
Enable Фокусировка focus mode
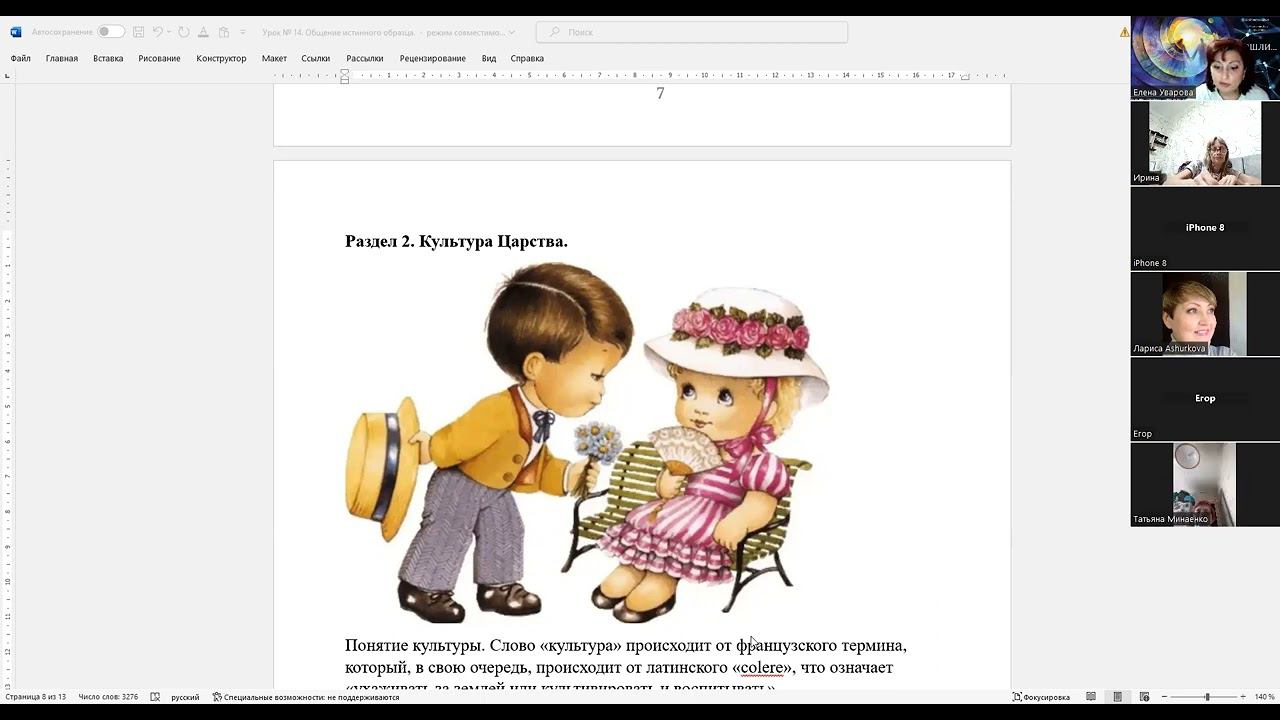(1041, 697)
